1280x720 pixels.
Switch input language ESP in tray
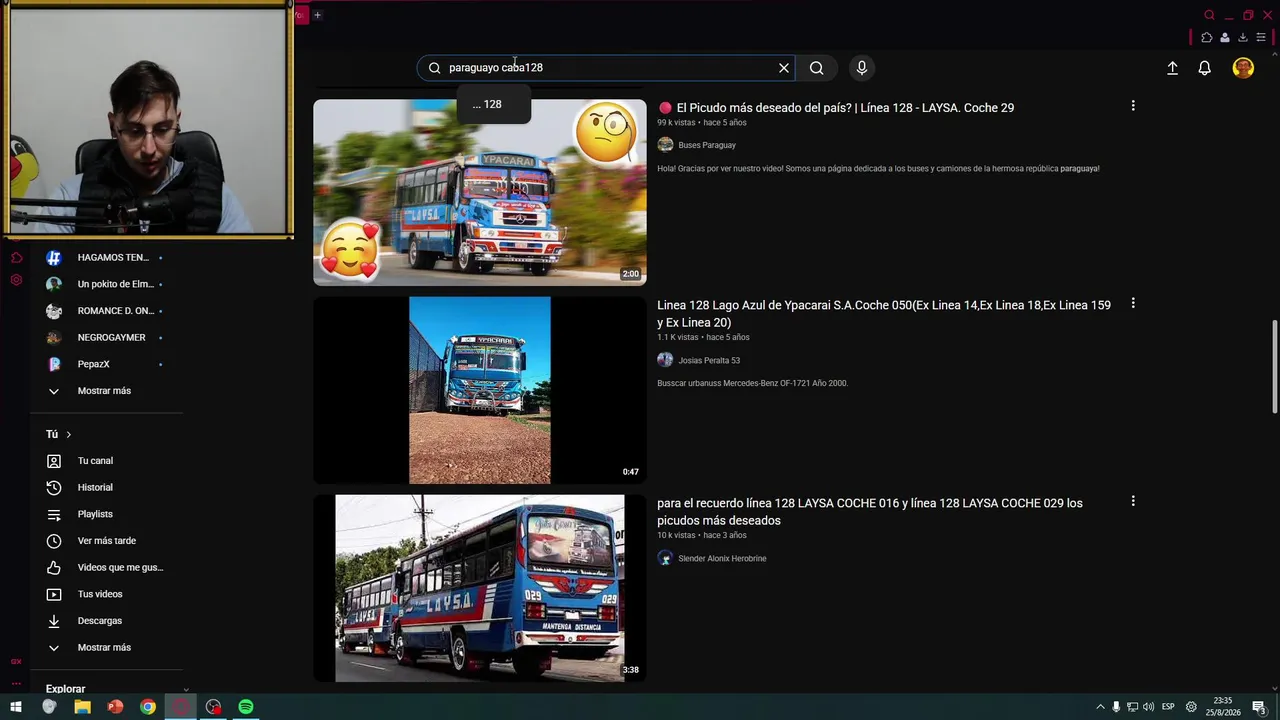[1168, 707]
